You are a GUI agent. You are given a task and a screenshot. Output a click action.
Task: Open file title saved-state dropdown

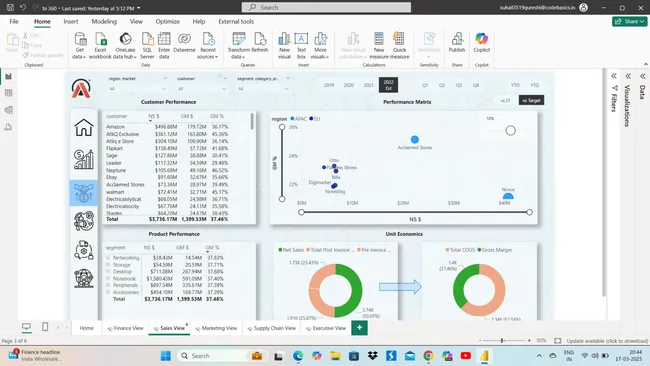click(x=138, y=8)
